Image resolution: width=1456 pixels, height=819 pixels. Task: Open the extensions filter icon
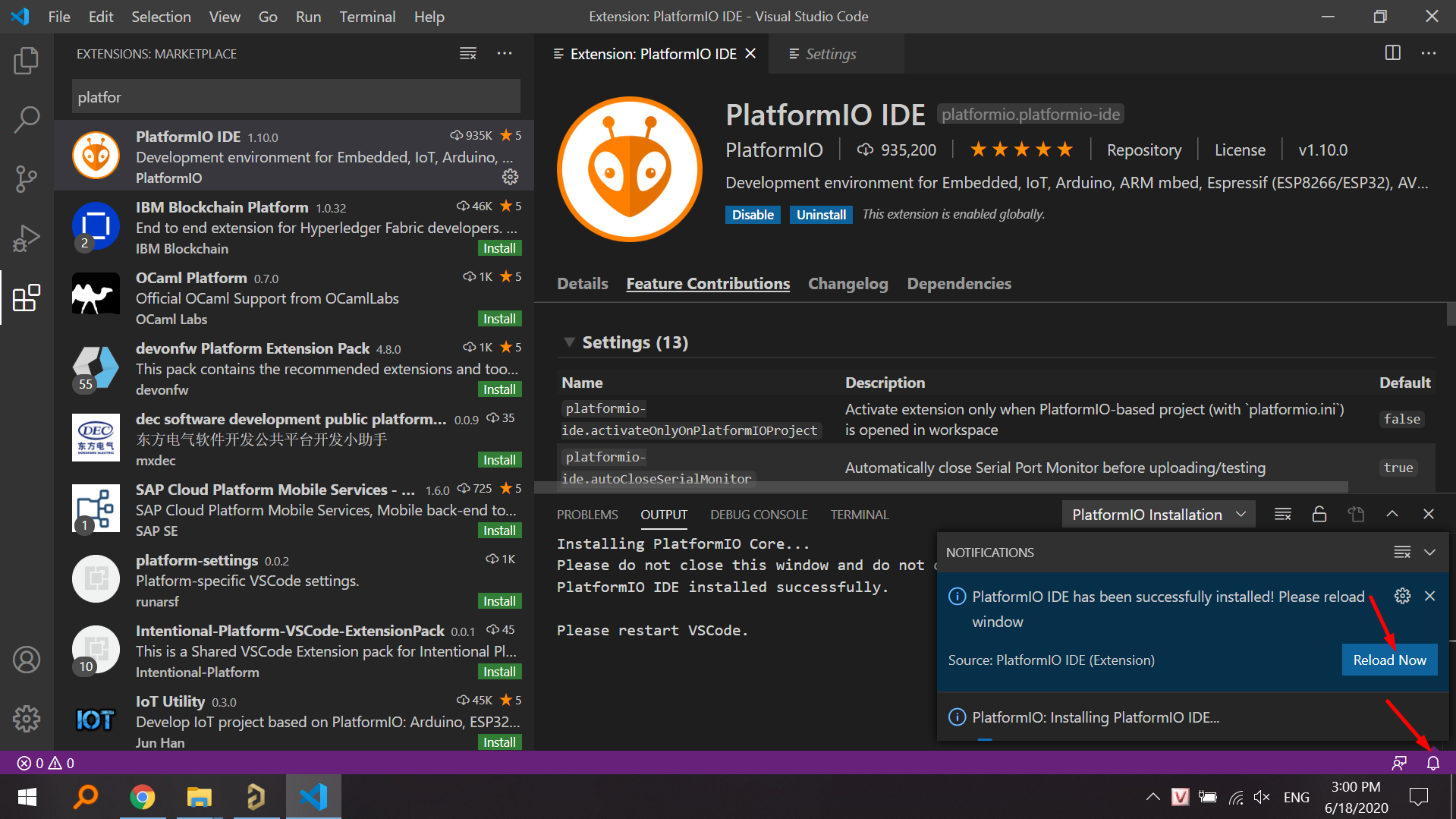[467, 53]
